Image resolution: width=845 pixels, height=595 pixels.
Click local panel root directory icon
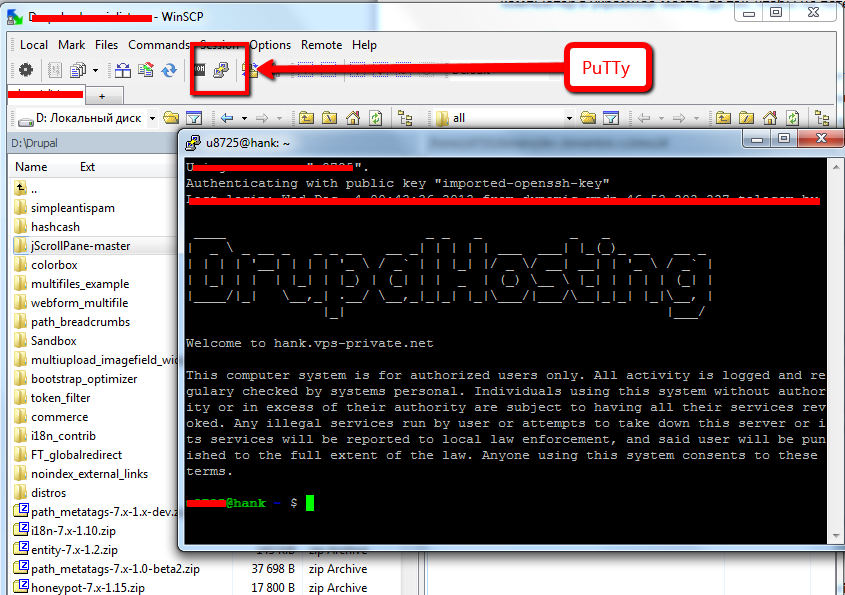point(329,118)
